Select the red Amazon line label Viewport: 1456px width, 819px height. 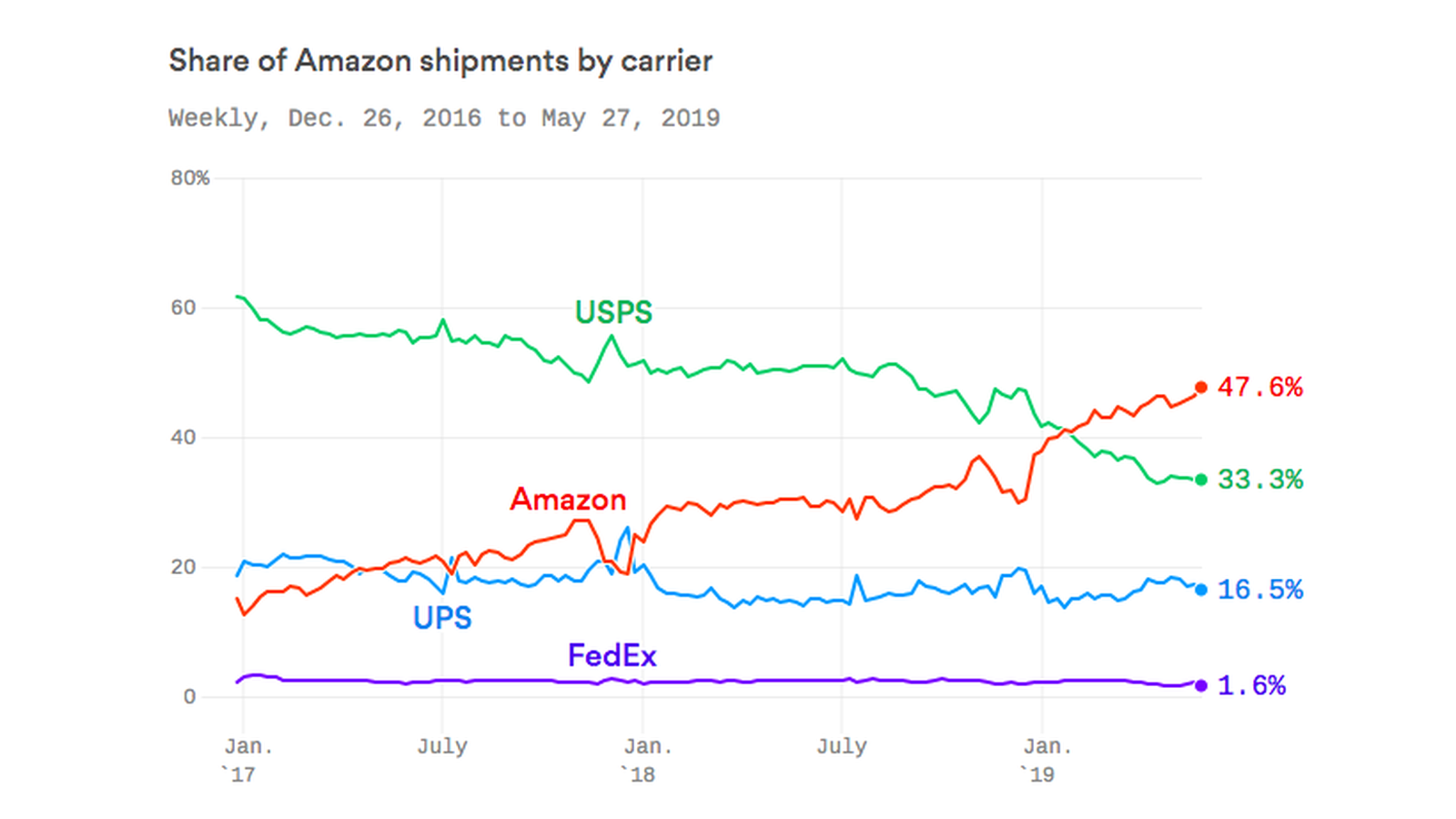coord(568,499)
